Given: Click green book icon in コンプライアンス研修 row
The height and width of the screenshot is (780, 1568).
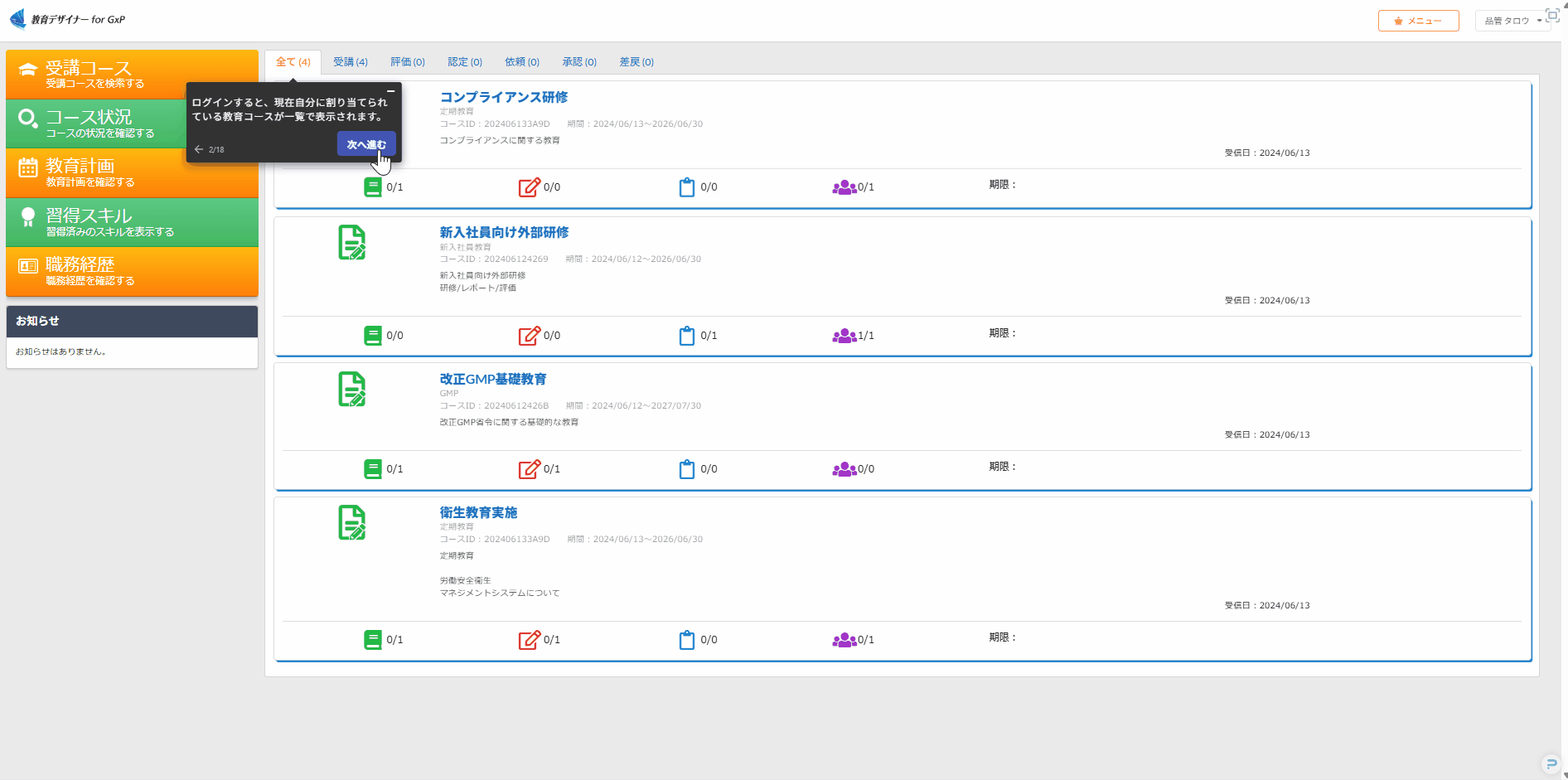Looking at the screenshot, I should click(373, 187).
